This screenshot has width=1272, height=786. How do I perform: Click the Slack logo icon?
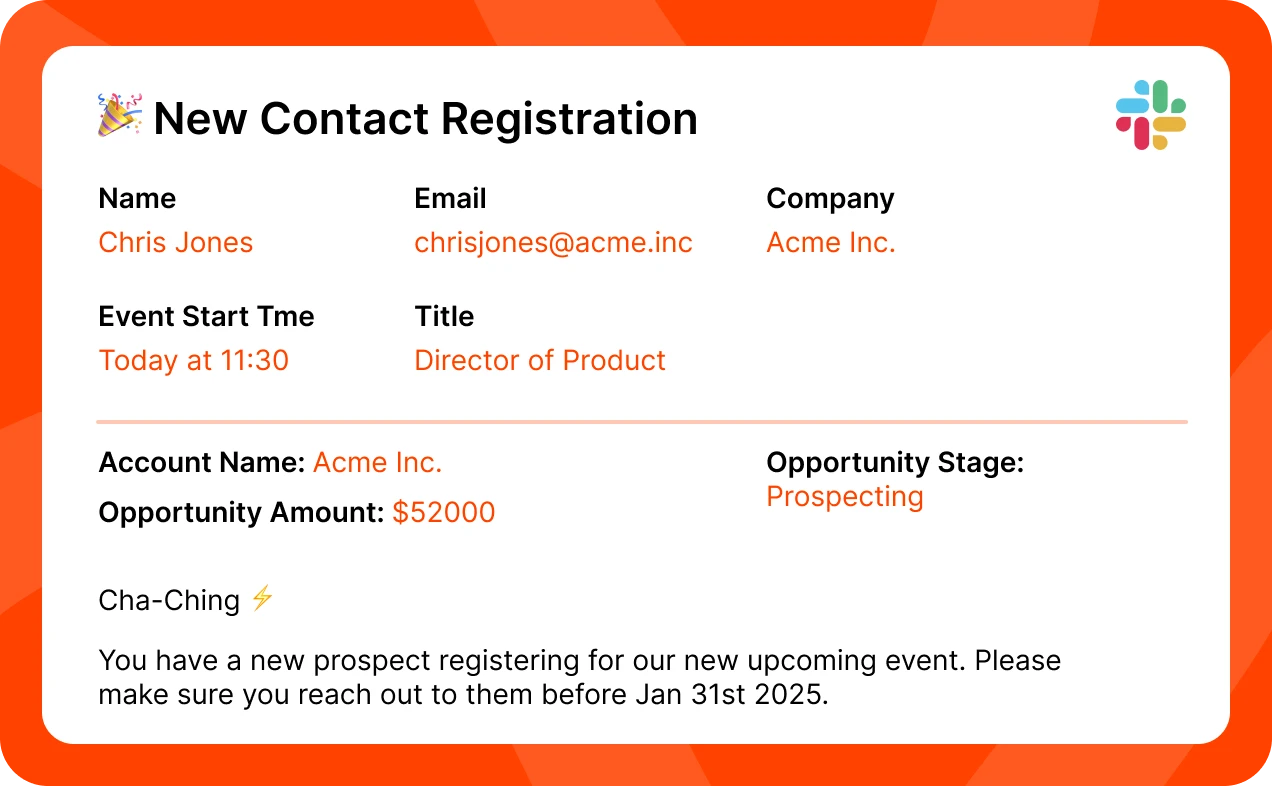(1150, 116)
